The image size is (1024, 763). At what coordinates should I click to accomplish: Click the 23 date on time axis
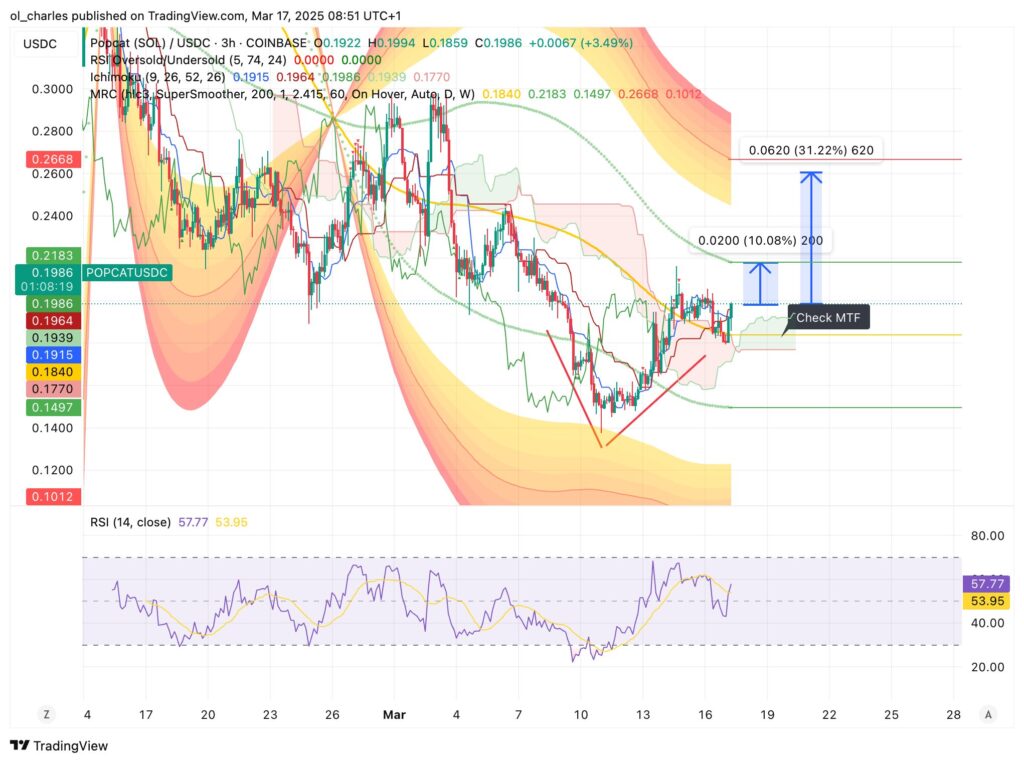[x=270, y=715]
